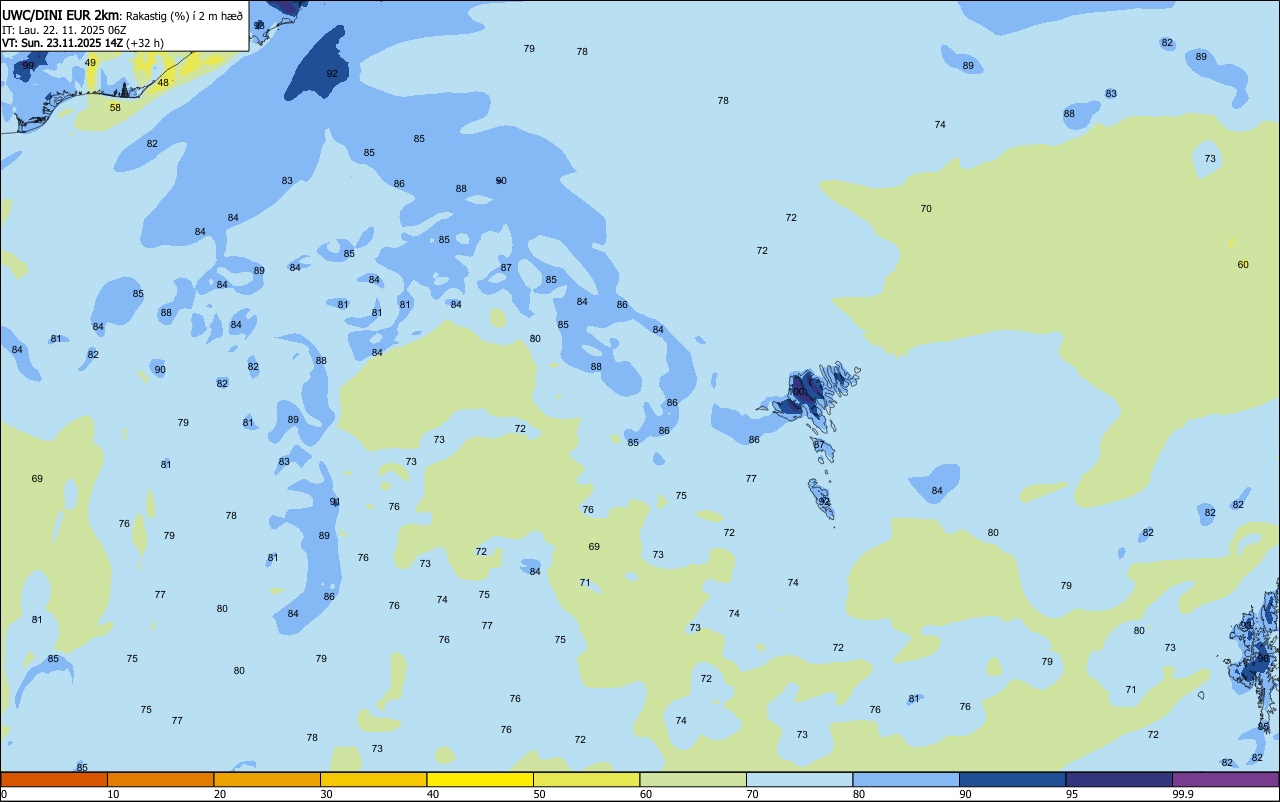Click the map value '58'

tap(115, 108)
